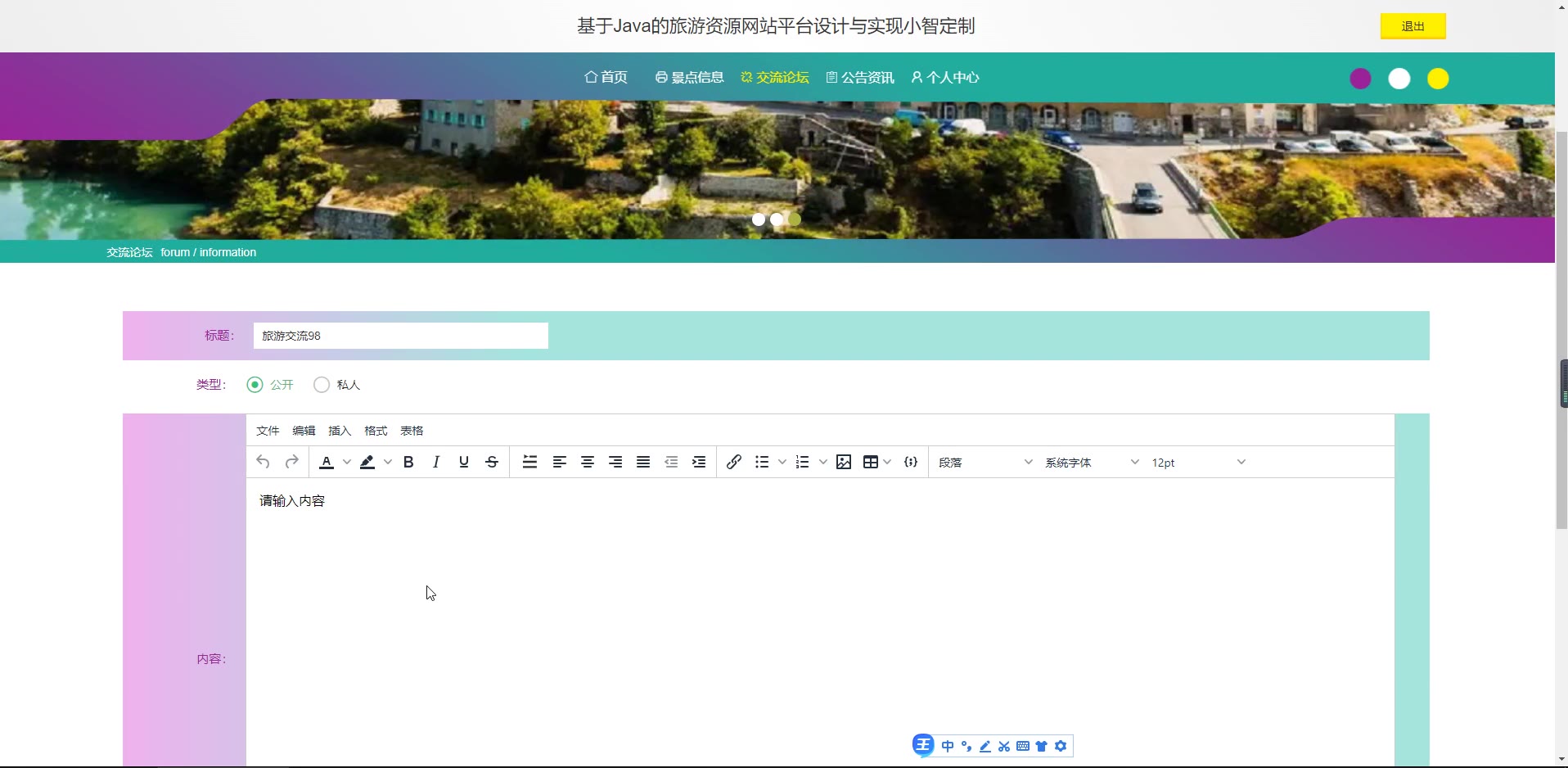Pick the yellow theme color circle
The image size is (1568, 768).
(1438, 79)
